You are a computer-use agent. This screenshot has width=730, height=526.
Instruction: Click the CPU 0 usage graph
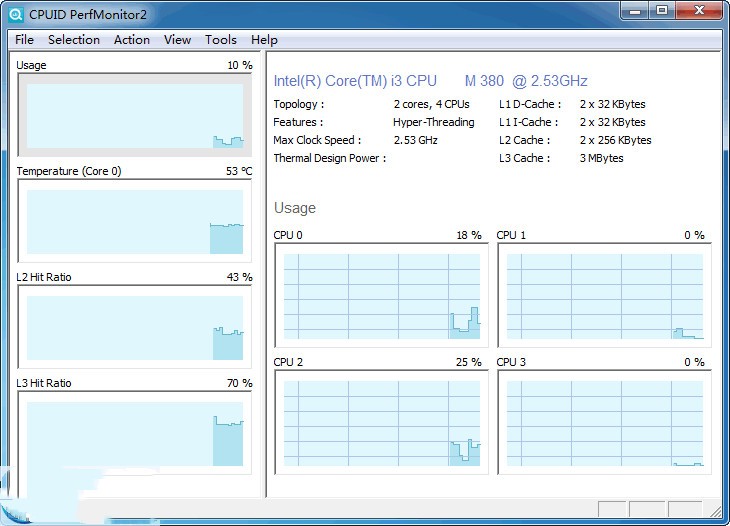coord(381,296)
